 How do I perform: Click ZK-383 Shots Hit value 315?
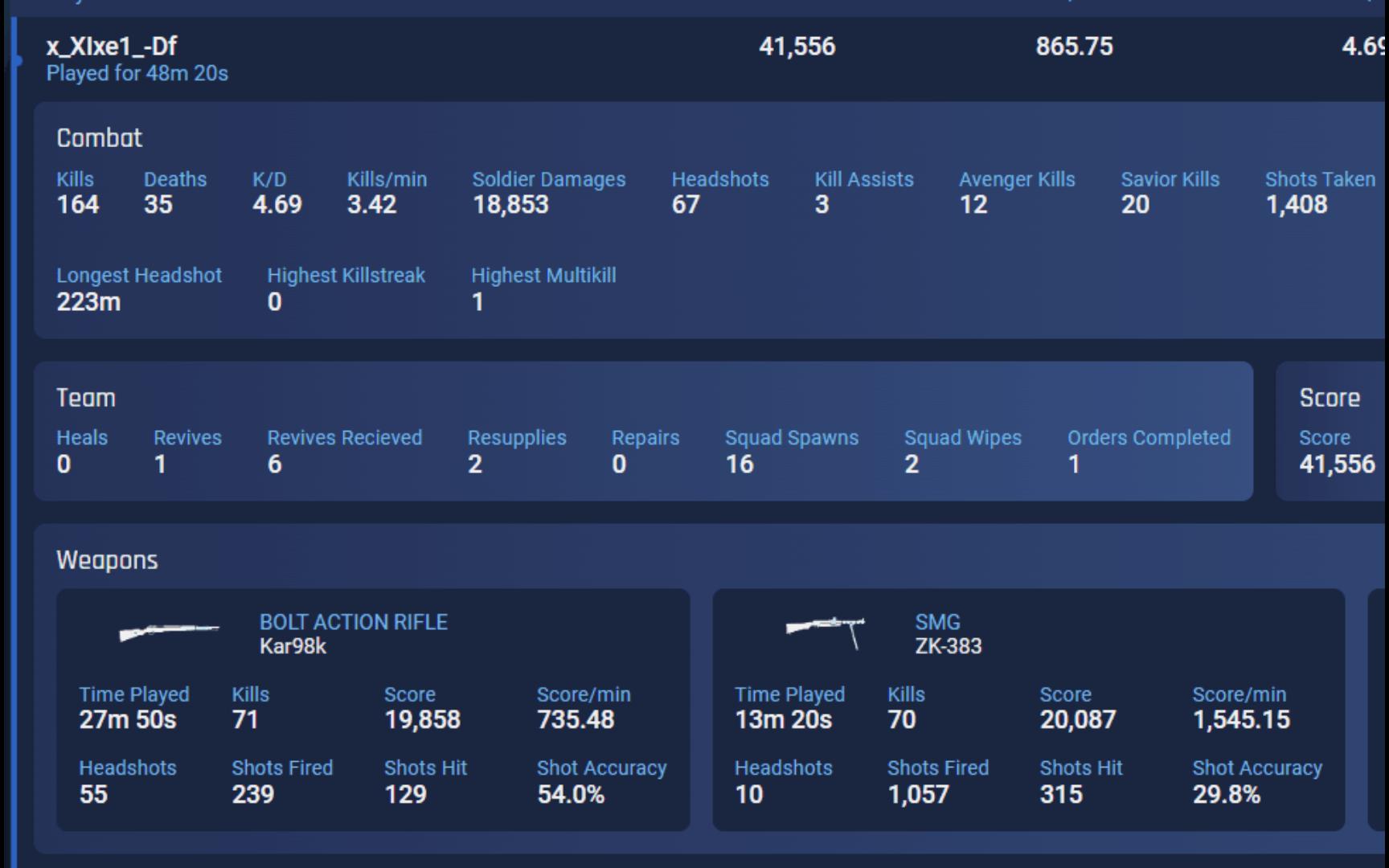click(1061, 795)
